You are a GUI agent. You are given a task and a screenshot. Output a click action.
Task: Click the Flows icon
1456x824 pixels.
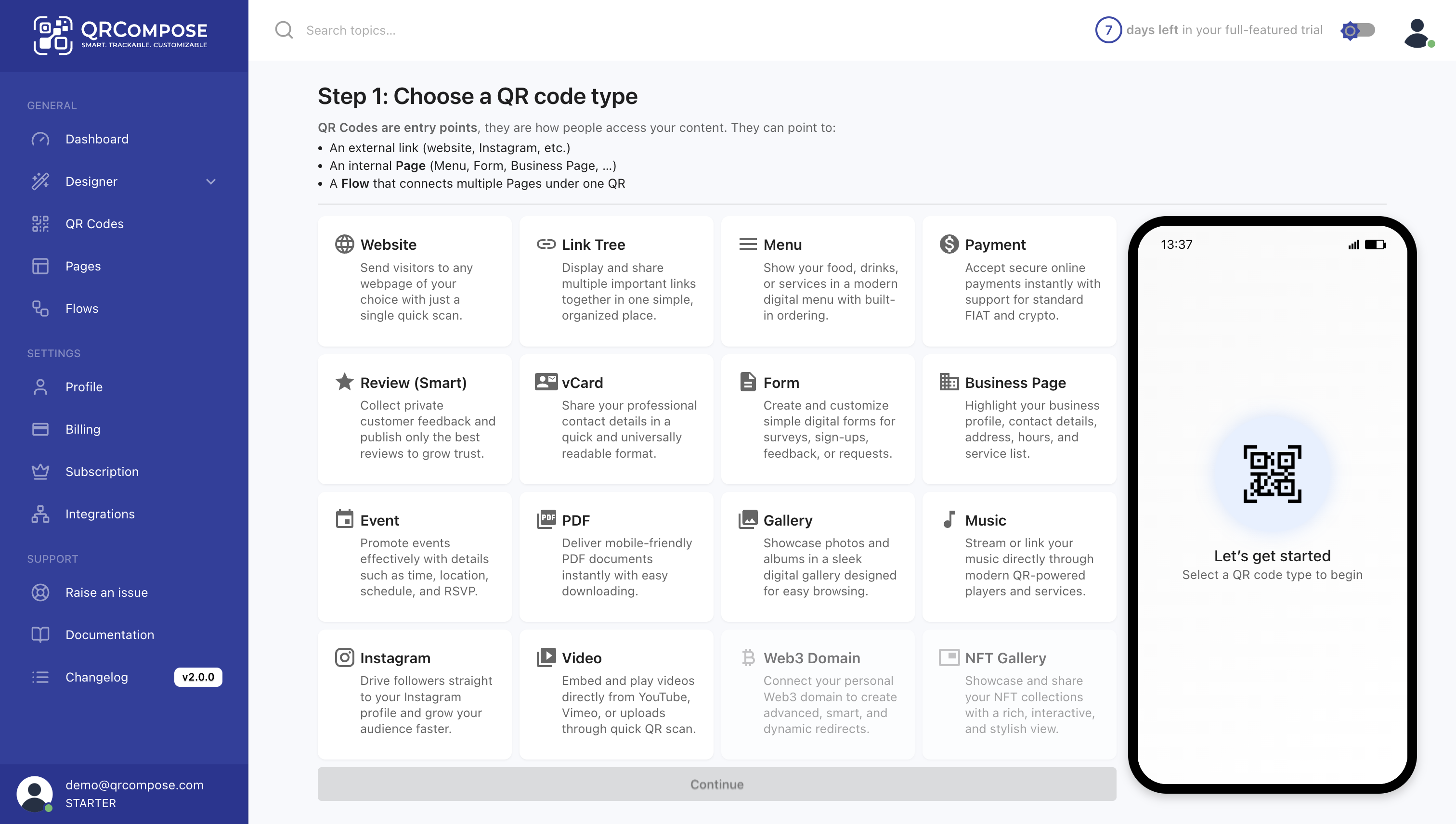point(40,309)
